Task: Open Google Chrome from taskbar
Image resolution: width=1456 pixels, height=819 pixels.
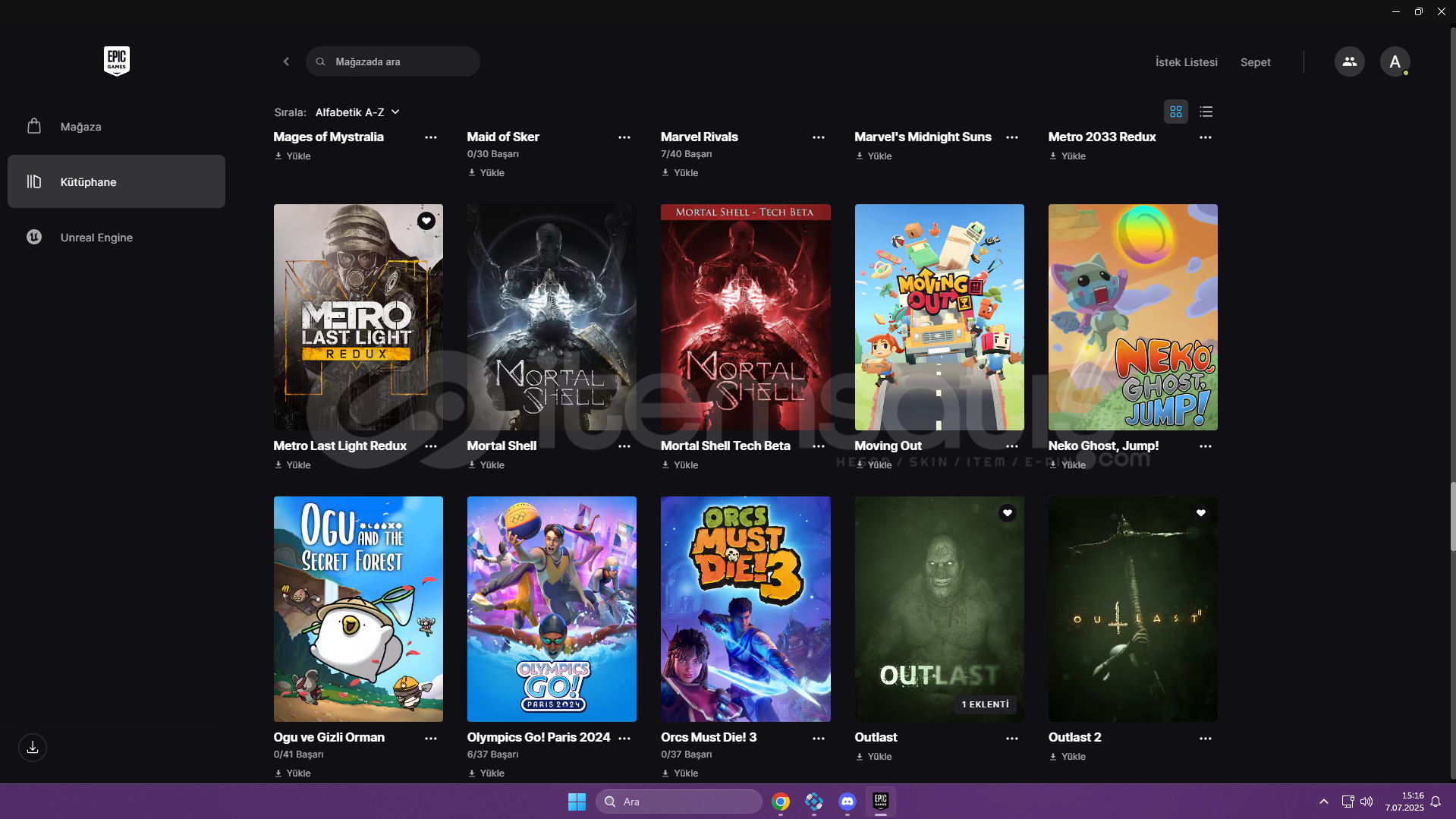Action: click(780, 802)
